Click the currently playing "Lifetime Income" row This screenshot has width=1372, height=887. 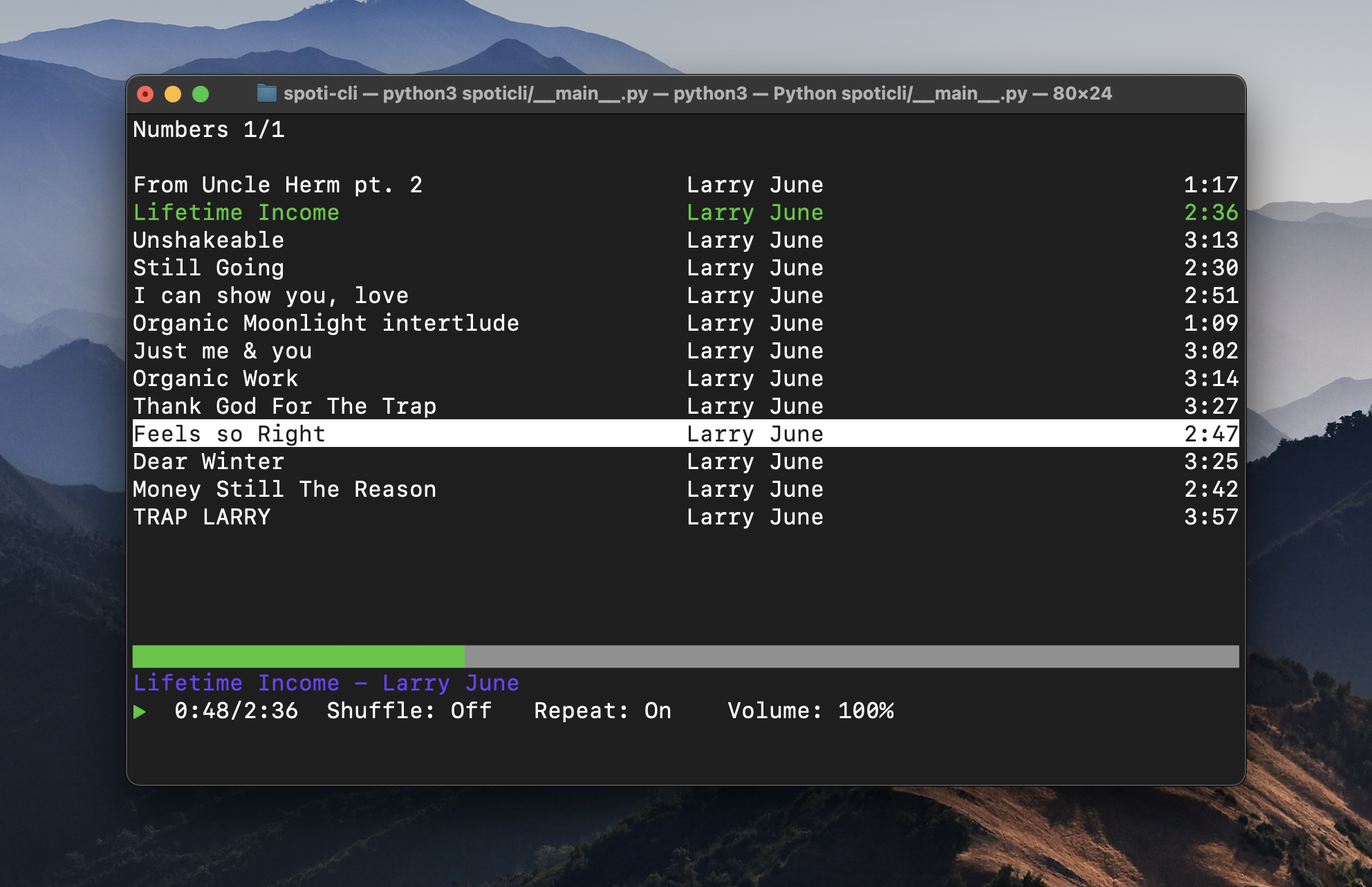coord(237,212)
